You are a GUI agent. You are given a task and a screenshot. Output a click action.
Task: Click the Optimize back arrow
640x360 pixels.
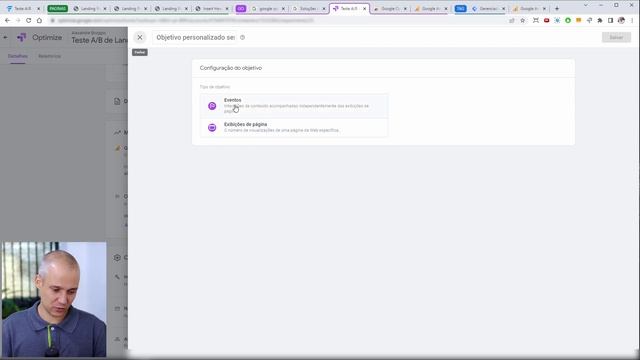point(5,37)
